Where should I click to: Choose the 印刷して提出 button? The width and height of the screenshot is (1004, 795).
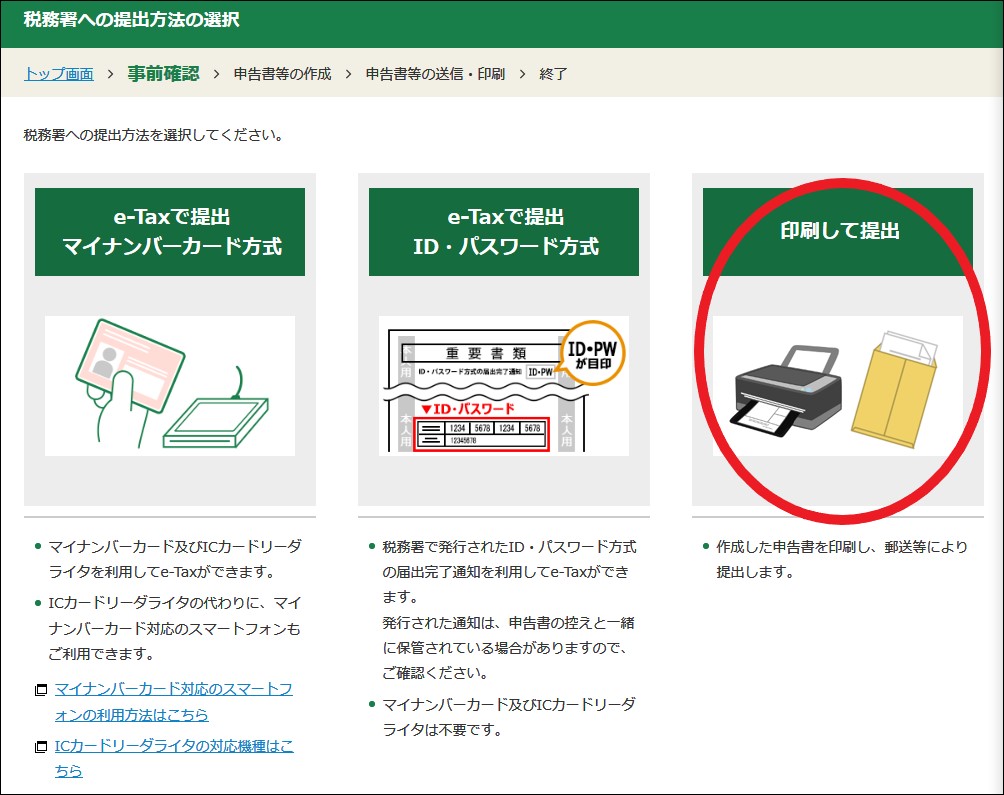click(x=838, y=232)
